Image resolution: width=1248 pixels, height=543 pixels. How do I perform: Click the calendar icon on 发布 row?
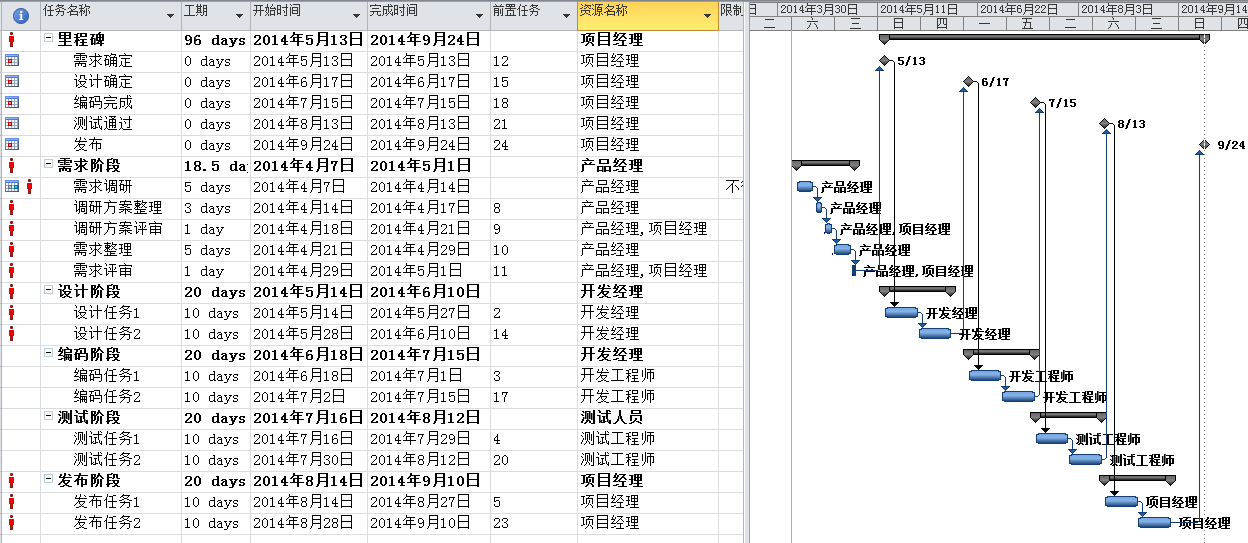(12, 145)
